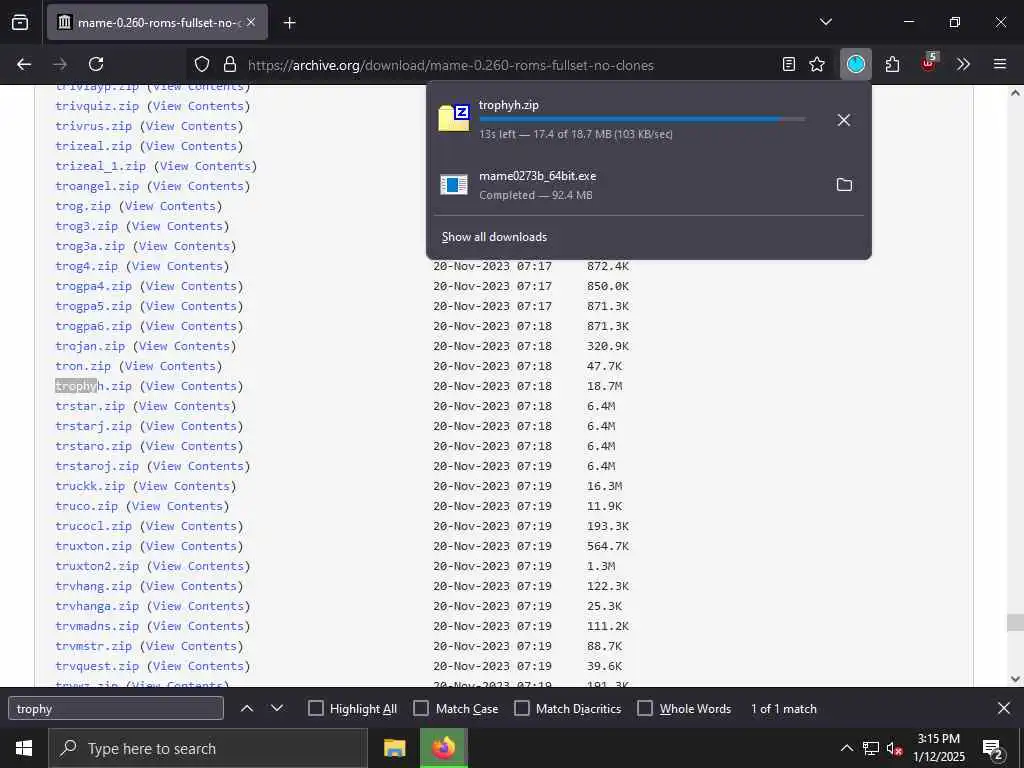Screen dimensions: 1024x768
Task: Close the mame-0.260 tab
Action: [251, 22]
